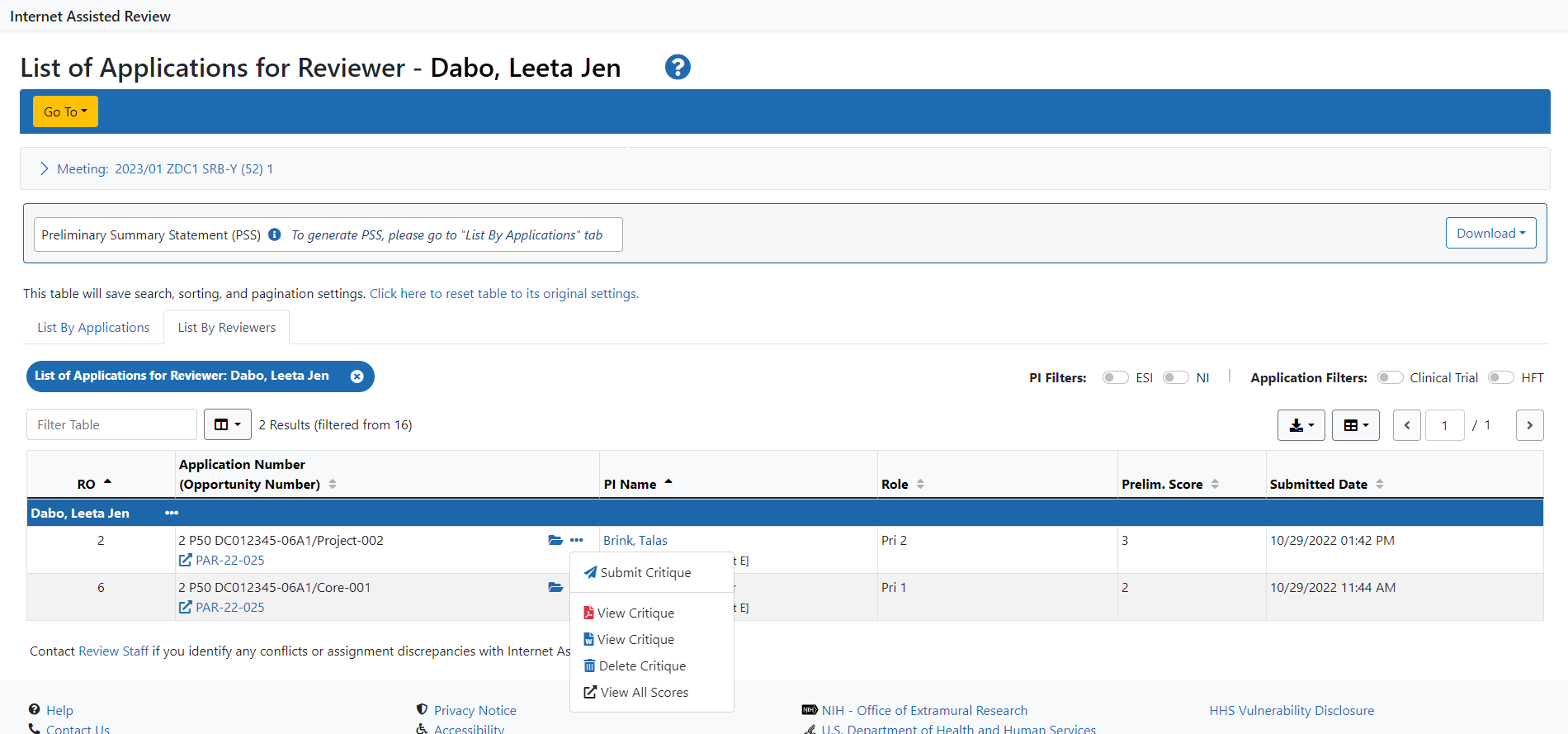
Task: Click reset table to original settings link
Action: (503, 293)
